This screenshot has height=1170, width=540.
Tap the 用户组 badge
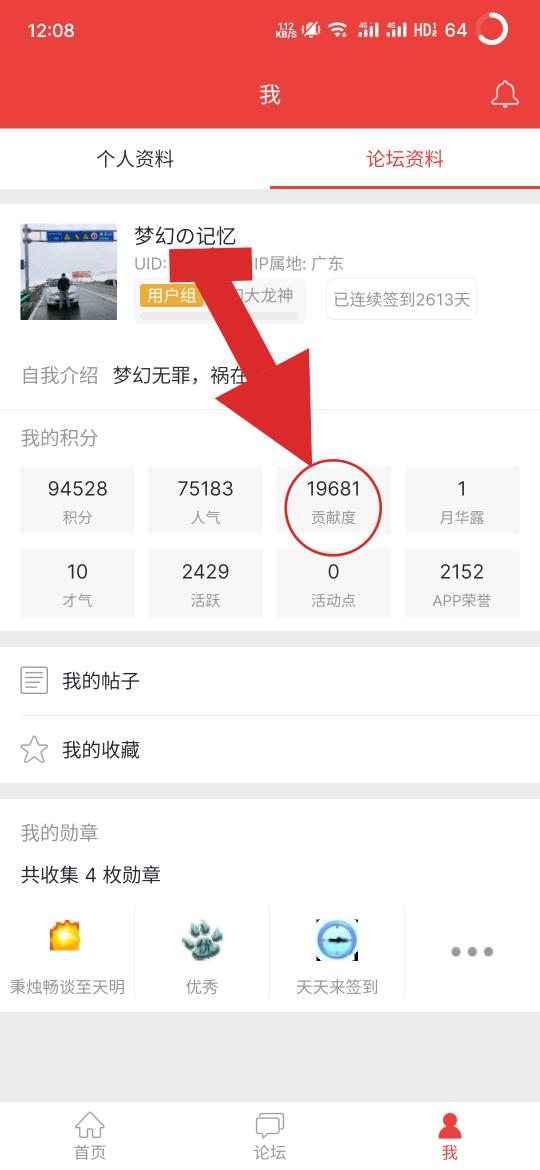click(171, 295)
